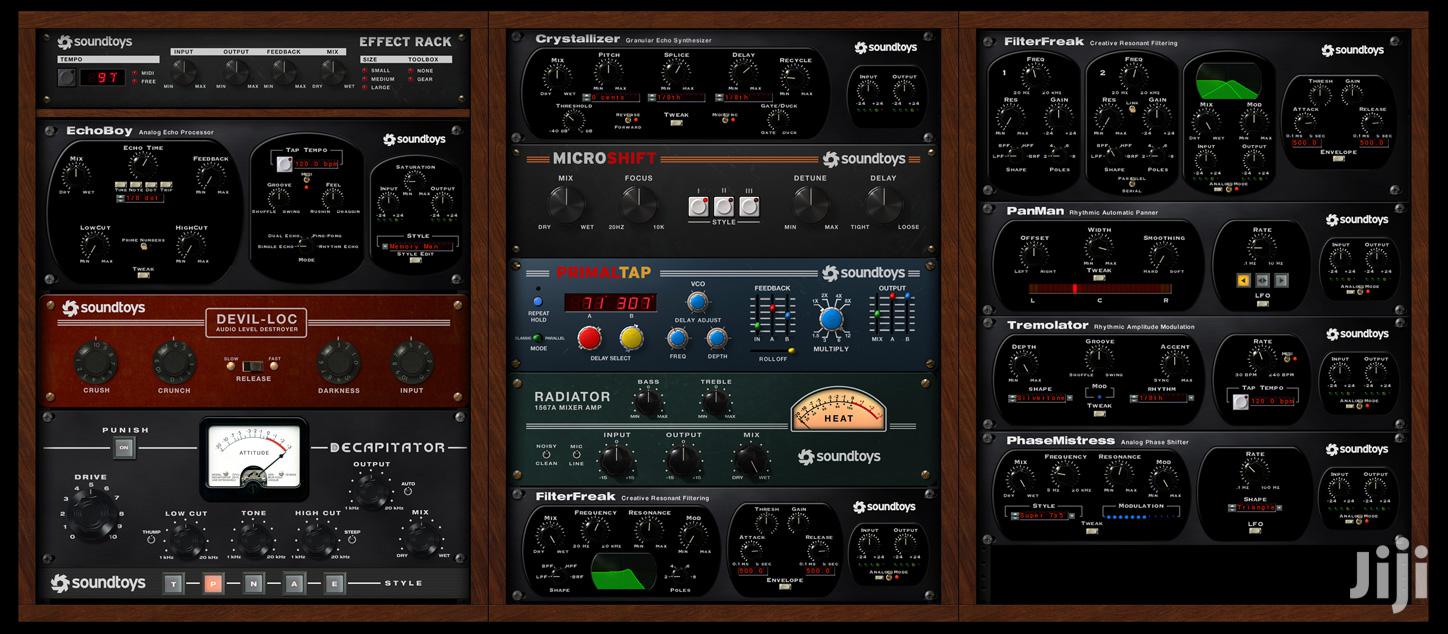Click Decapitator Drive knob
Viewport: 1448px width, 634px height.
tap(90, 515)
